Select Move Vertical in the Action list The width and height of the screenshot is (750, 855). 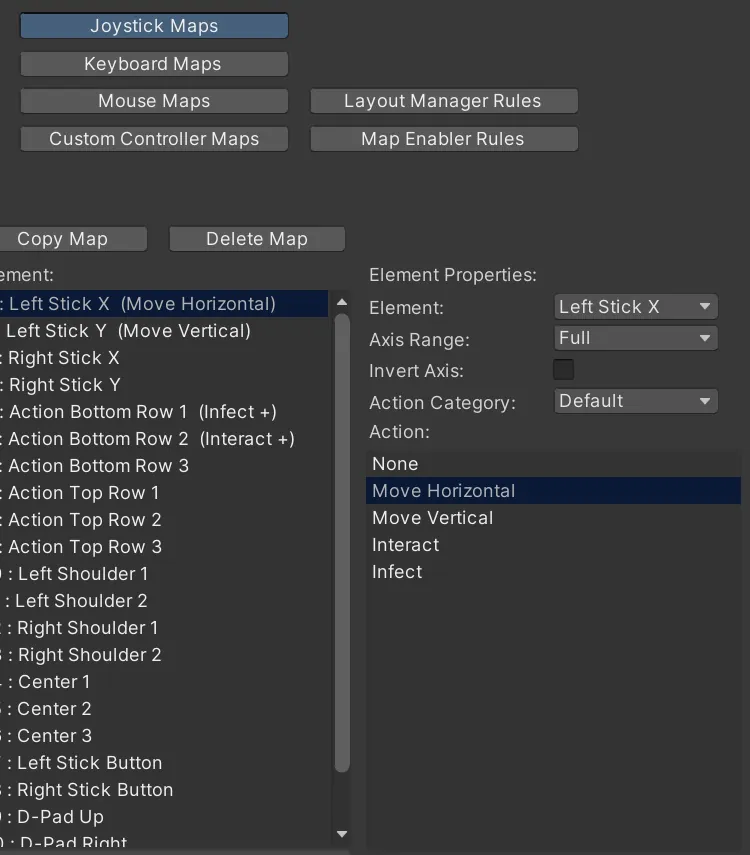click(553, 517)
